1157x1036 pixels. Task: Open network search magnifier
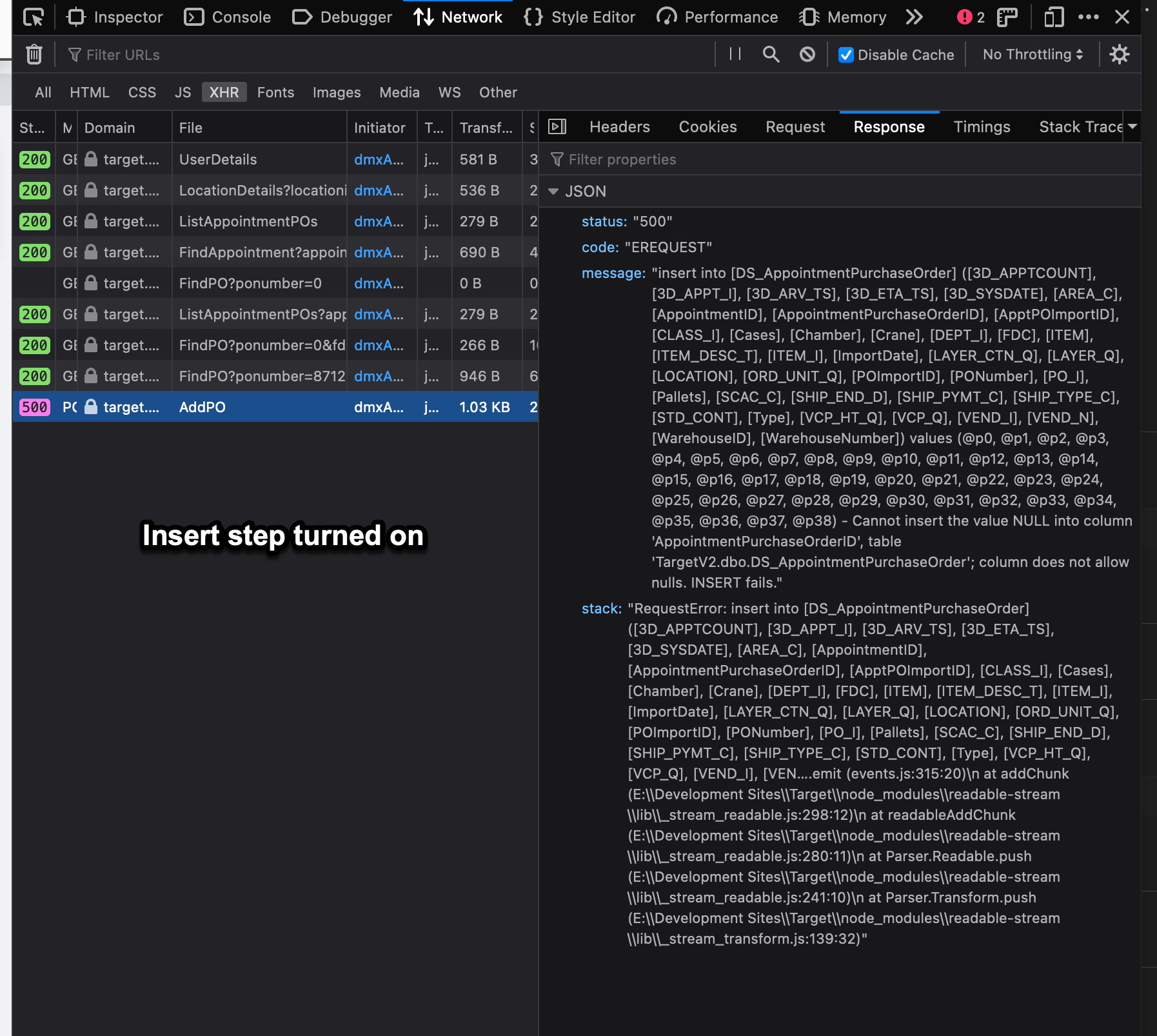771,54
